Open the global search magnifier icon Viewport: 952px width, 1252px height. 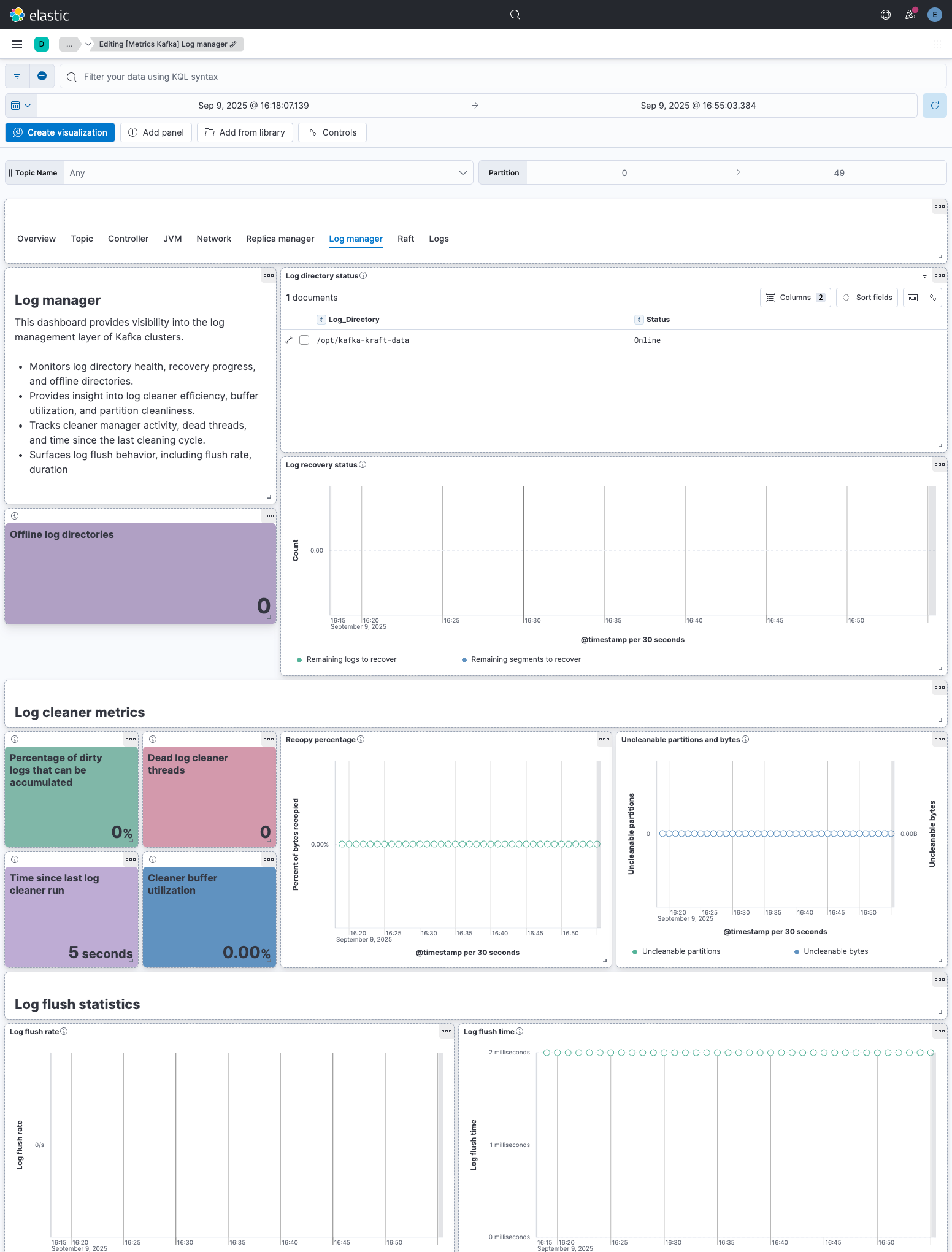[x=515, y=15]
